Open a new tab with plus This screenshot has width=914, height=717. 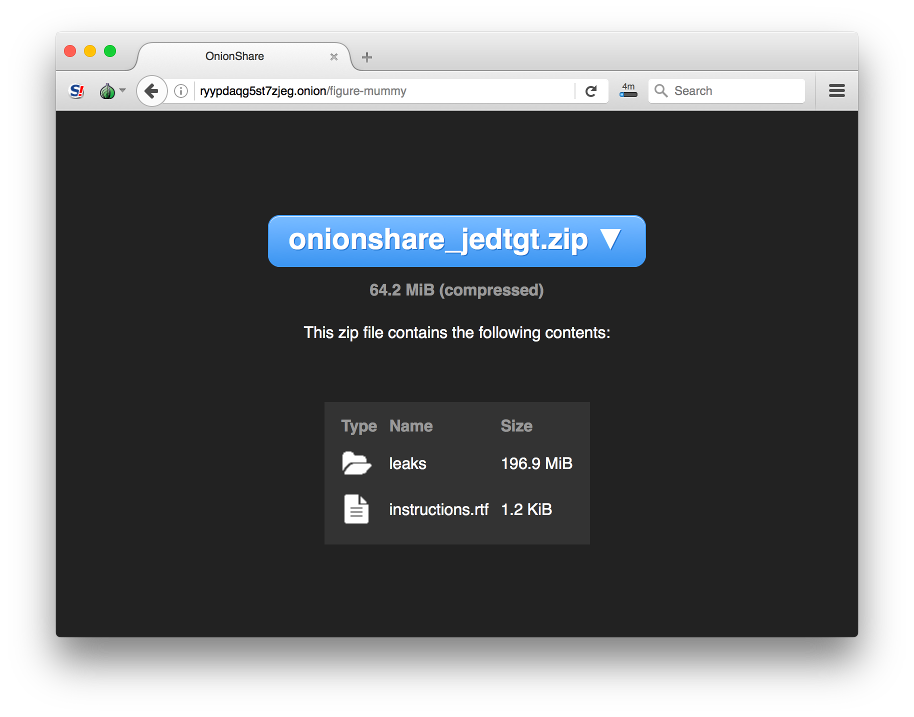pyautogui.click(x=367, y=57)
